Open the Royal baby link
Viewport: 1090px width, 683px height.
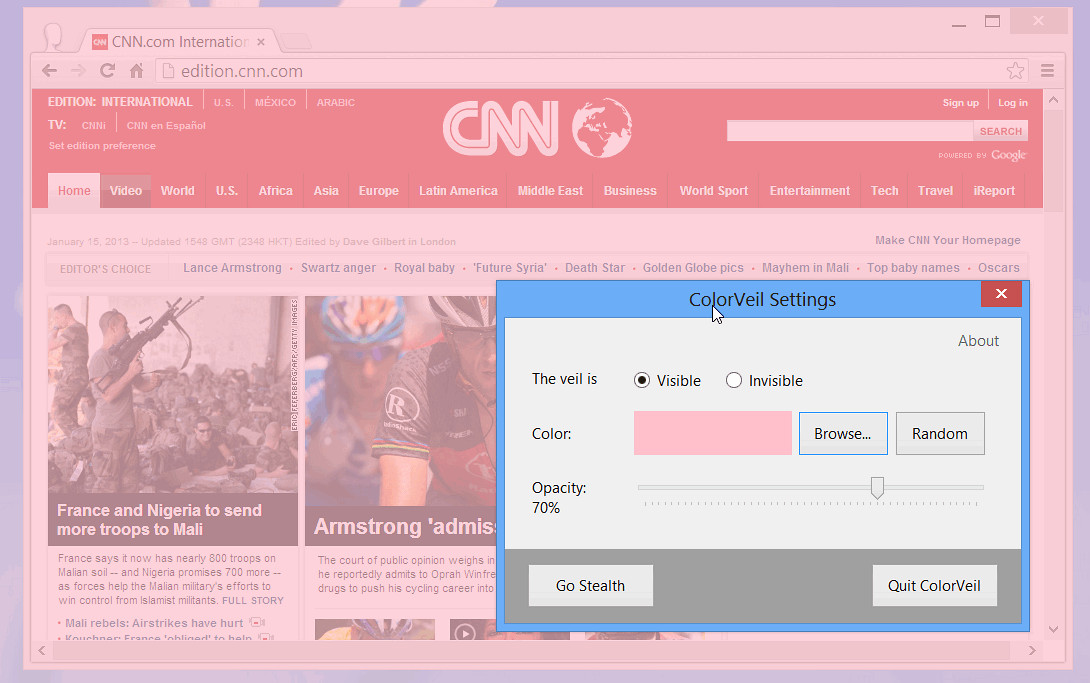(x=424, y=268)
